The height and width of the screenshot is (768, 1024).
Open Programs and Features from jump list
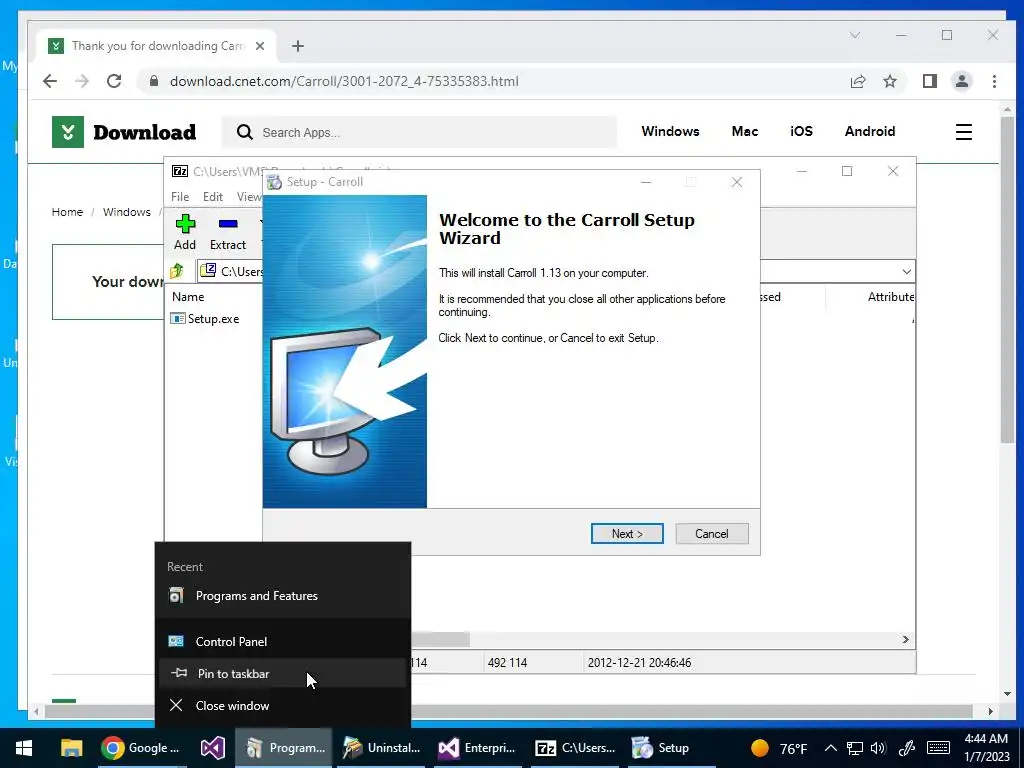click(x=283, y=596)
